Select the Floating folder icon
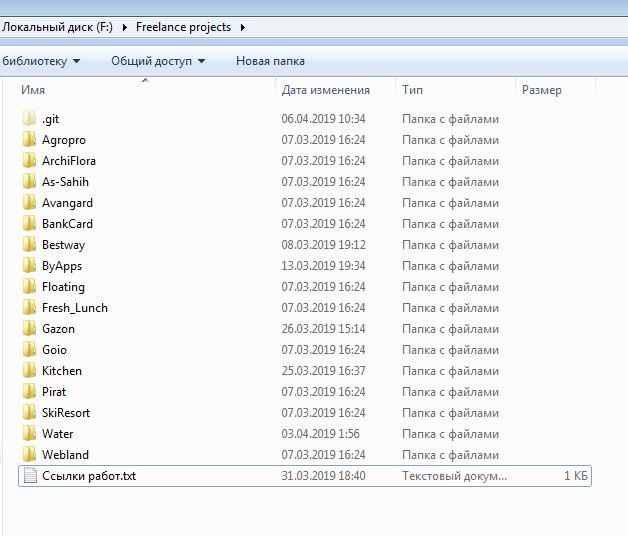The image size is (628, 536). tap(30, 286)
